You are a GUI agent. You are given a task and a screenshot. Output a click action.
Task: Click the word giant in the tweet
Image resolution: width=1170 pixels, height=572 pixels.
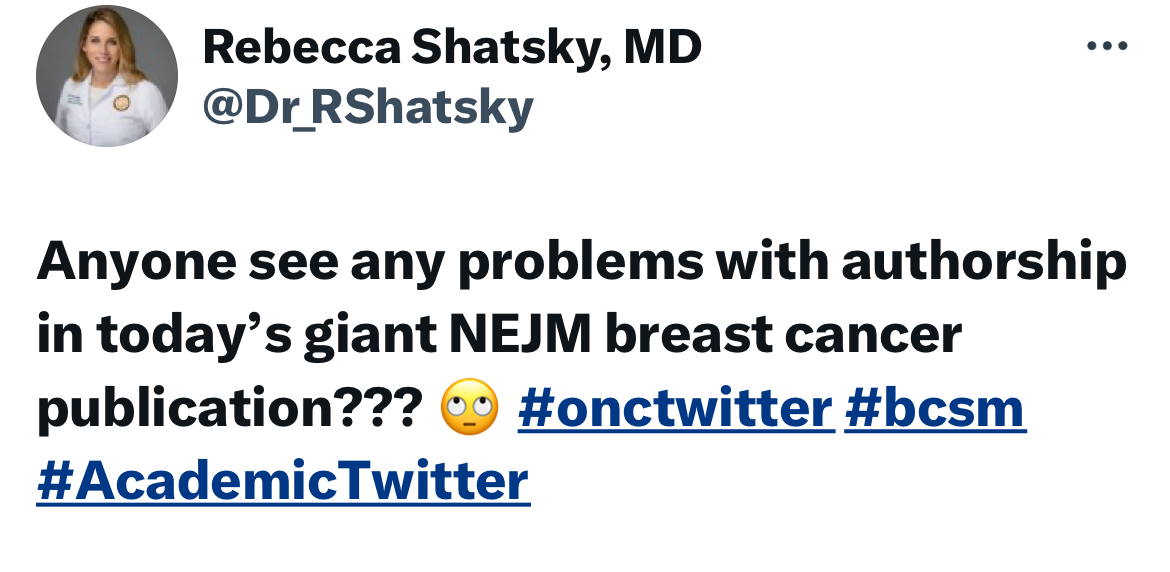tap(369, 336)
